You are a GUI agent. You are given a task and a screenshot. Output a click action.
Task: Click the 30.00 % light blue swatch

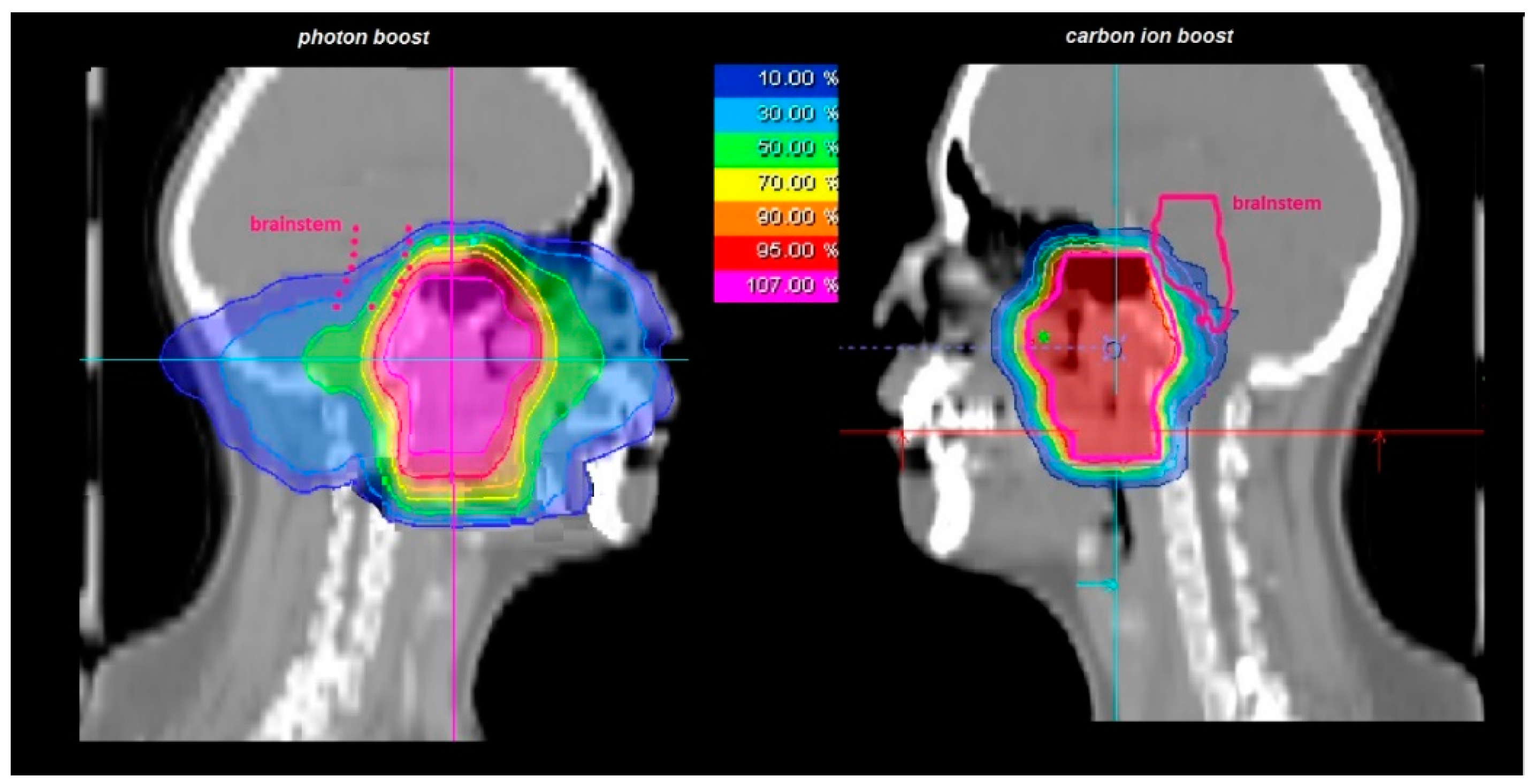(x=775, y=113)
